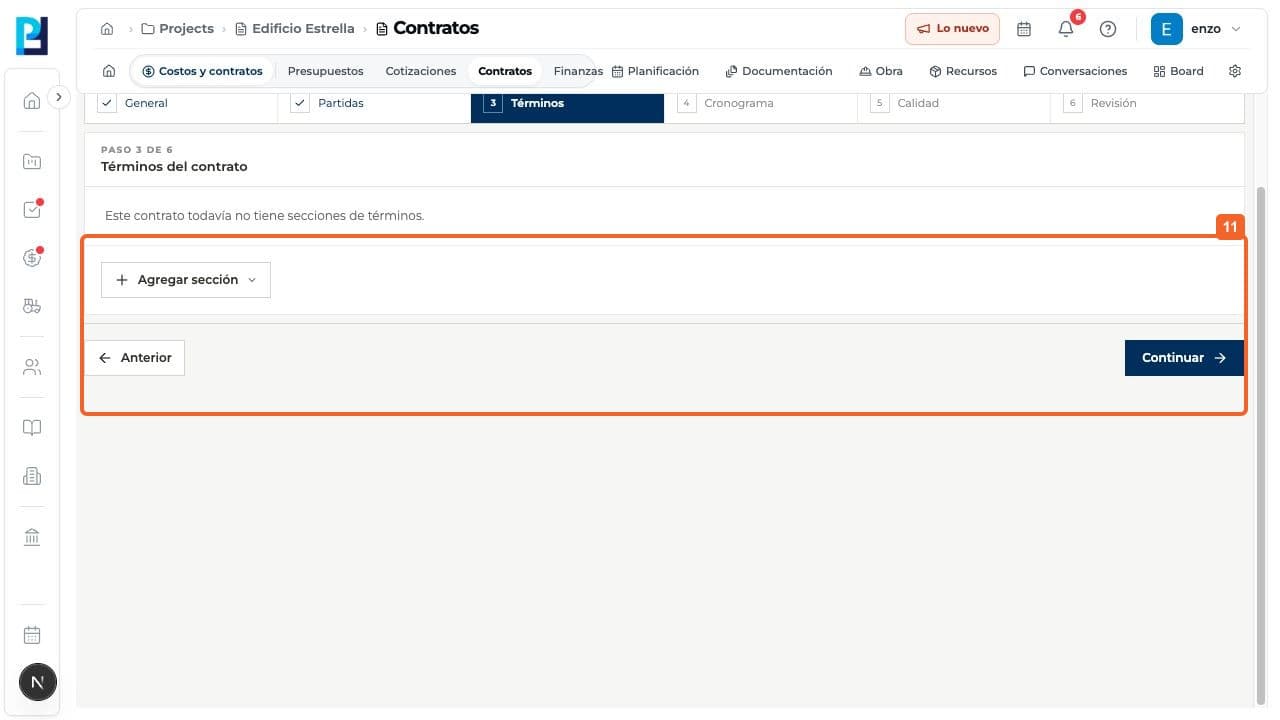Screen dimensions: 1280x720
Task: Open the enzo user account menu
Action: 1196,29
